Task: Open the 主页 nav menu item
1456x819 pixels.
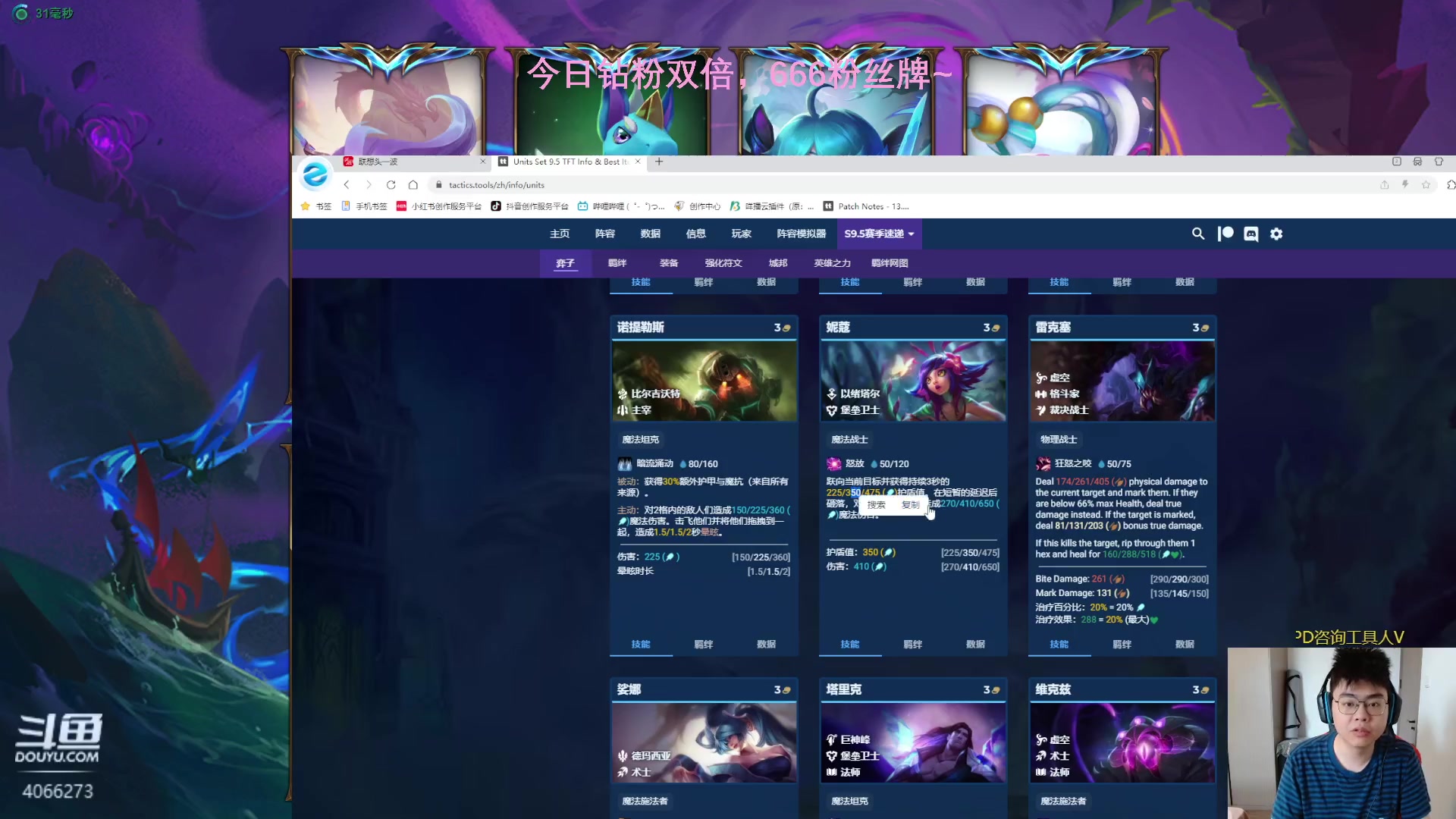Action: tap(560, 234)
